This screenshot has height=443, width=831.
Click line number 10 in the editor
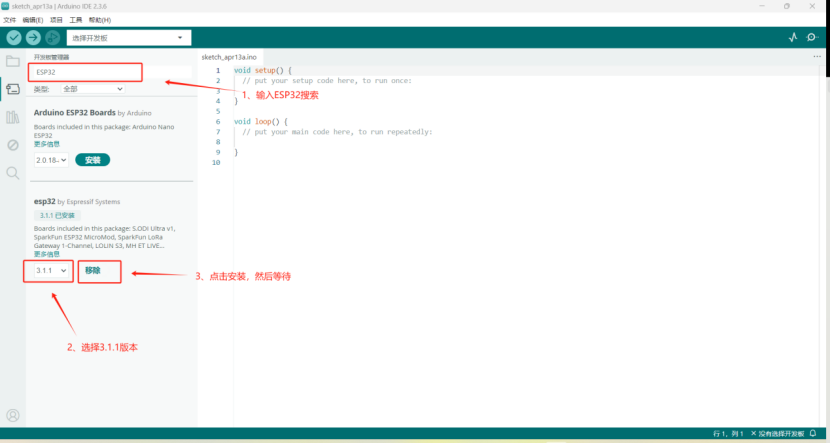click(216, 162)
